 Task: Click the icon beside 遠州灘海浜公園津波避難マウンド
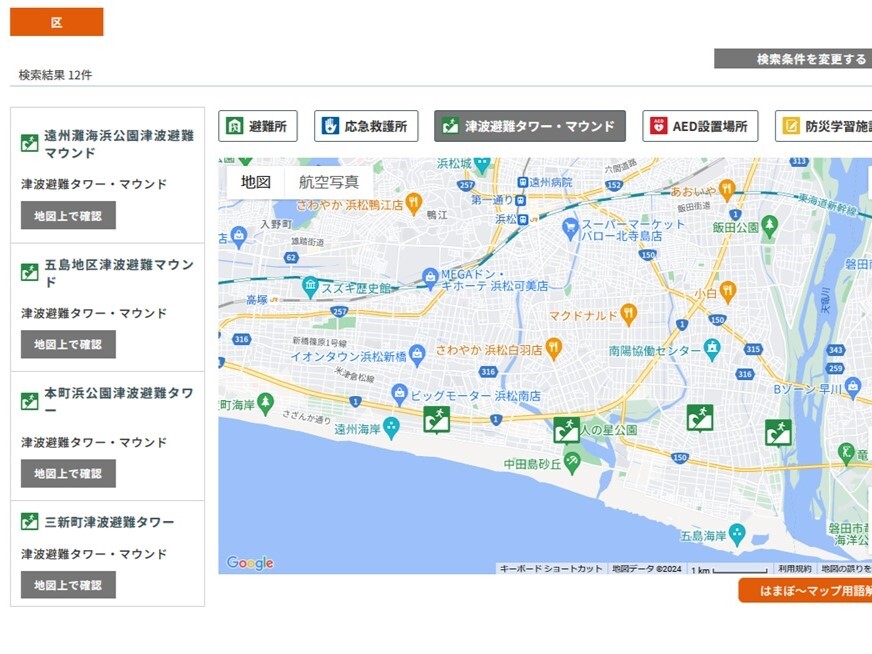click(x=29, y=143)
